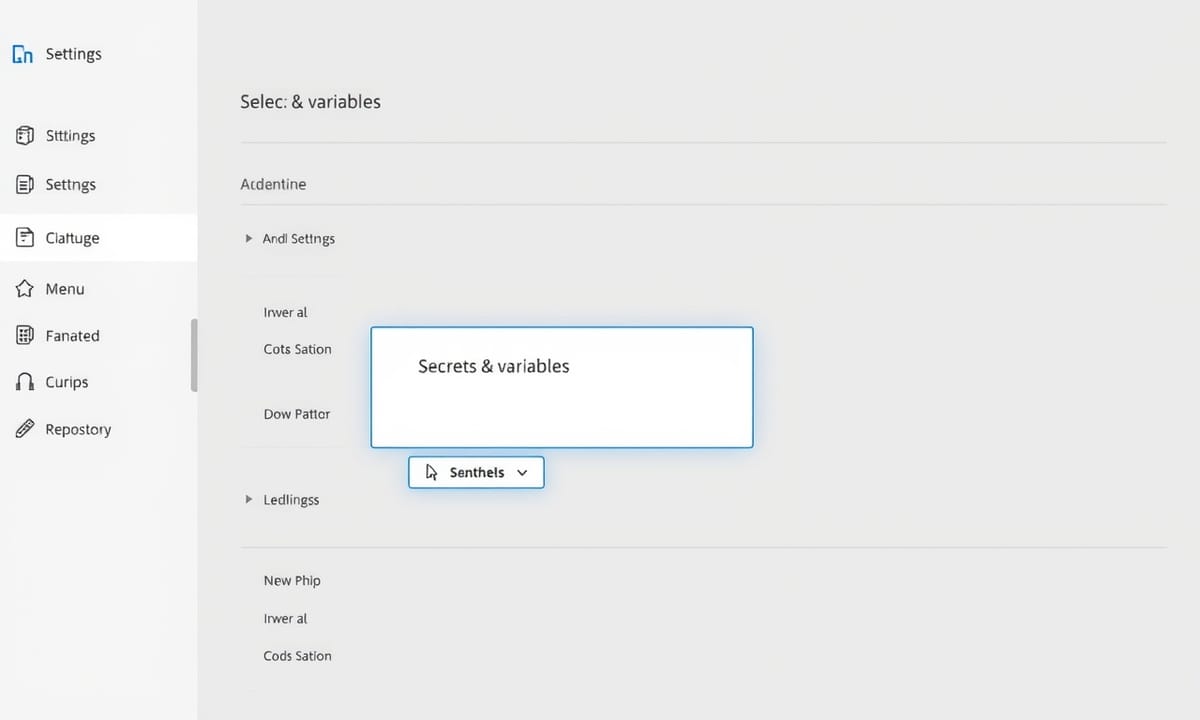Select the Settngs document icon
Viewport: 1200px width, 720px height.
click(x=25, y=185)
